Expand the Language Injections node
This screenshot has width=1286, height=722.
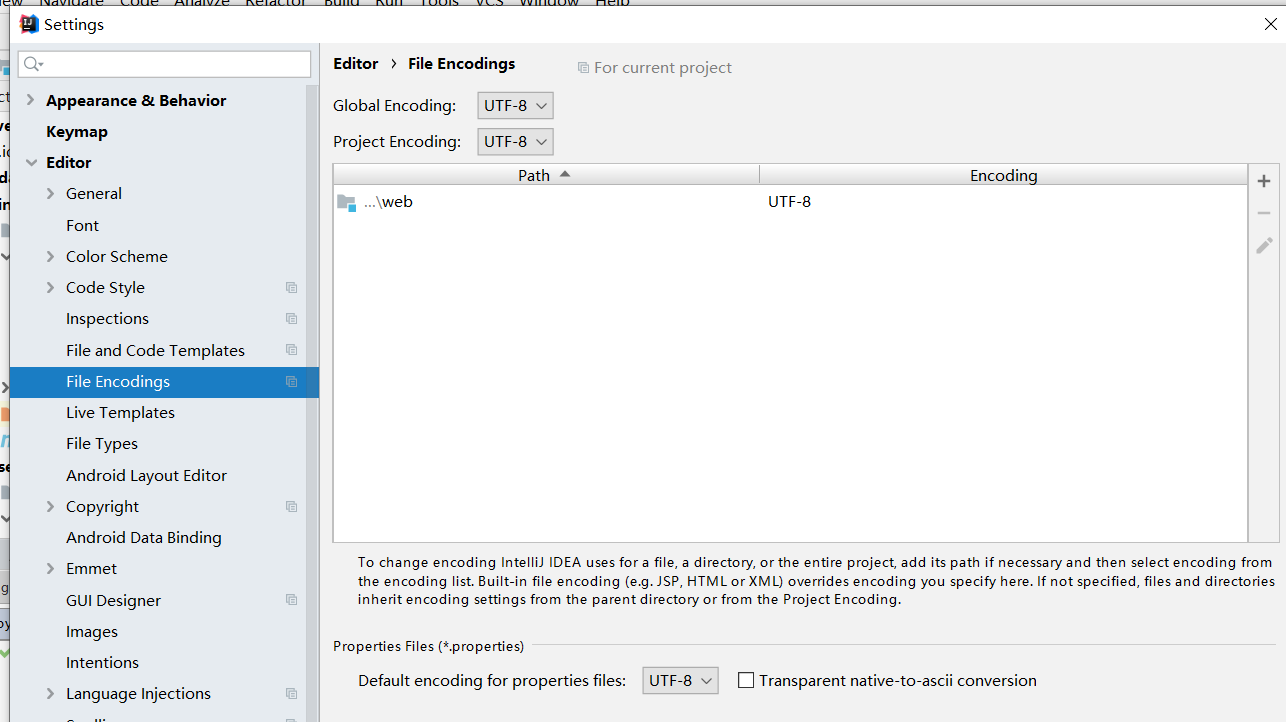click(x=50, y=694)
